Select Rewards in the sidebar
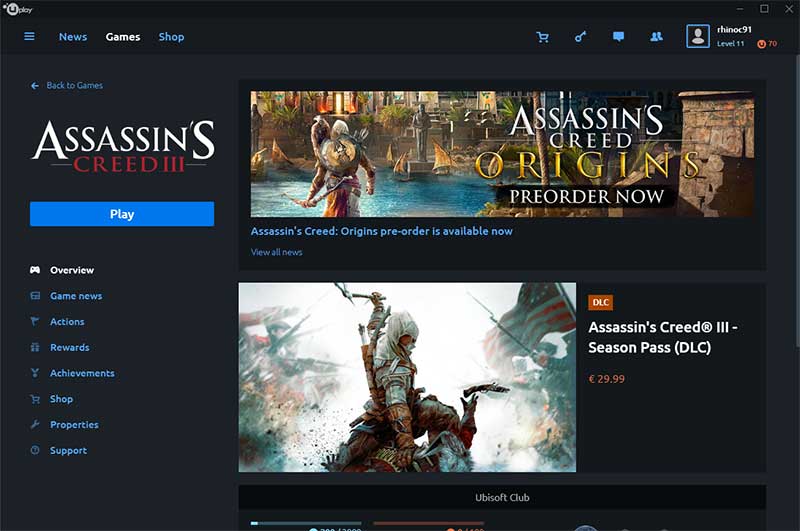This screenshot has width=800, height=531. click(x=69, y=347)
